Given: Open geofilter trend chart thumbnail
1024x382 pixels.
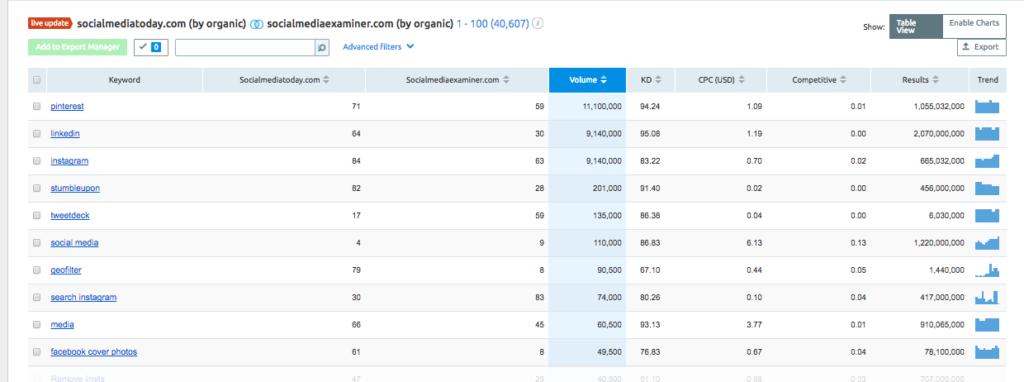Looking at the screenshot, I should 987,270.
